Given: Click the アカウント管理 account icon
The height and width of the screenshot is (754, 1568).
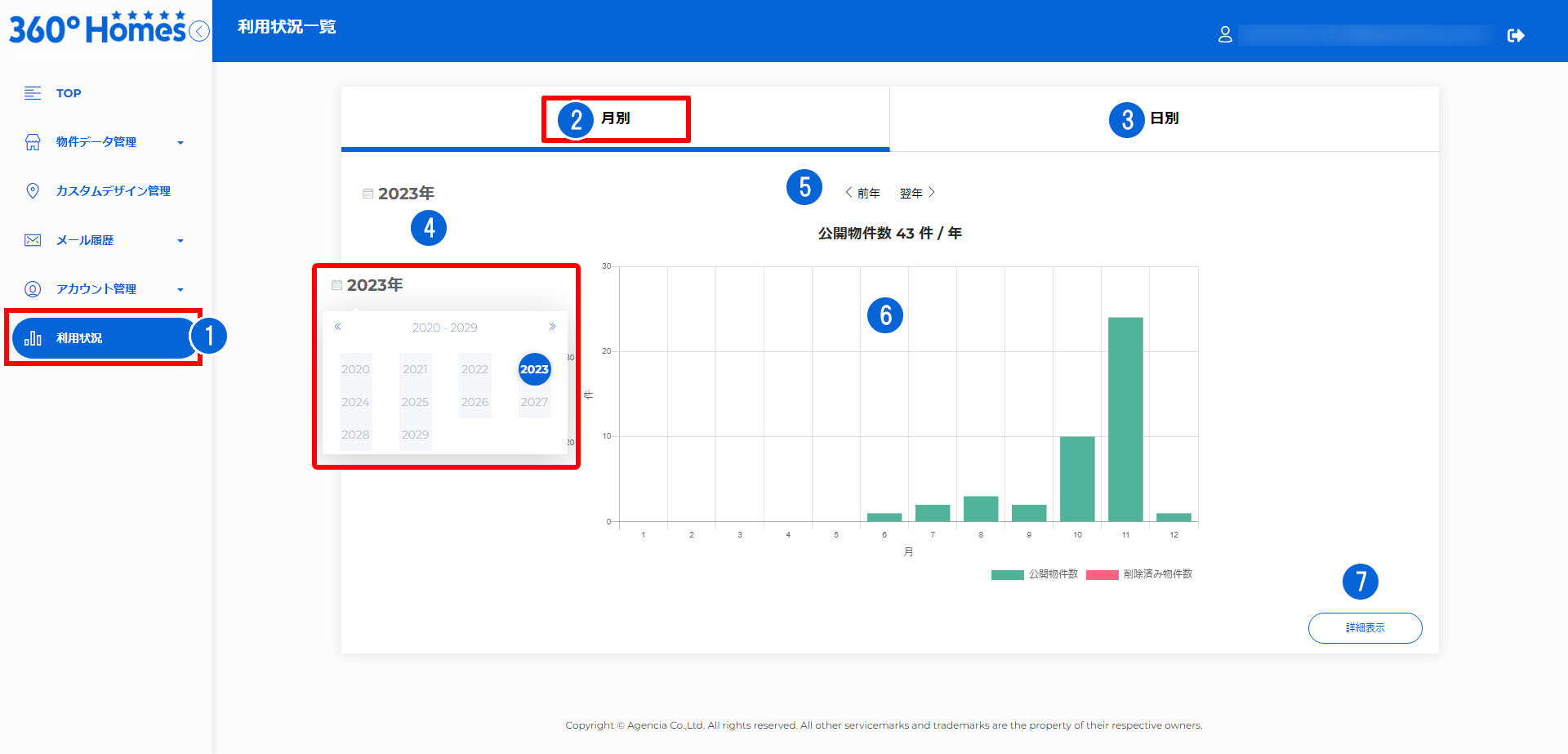Looking at the screenshot, I should tap(33, 289).
